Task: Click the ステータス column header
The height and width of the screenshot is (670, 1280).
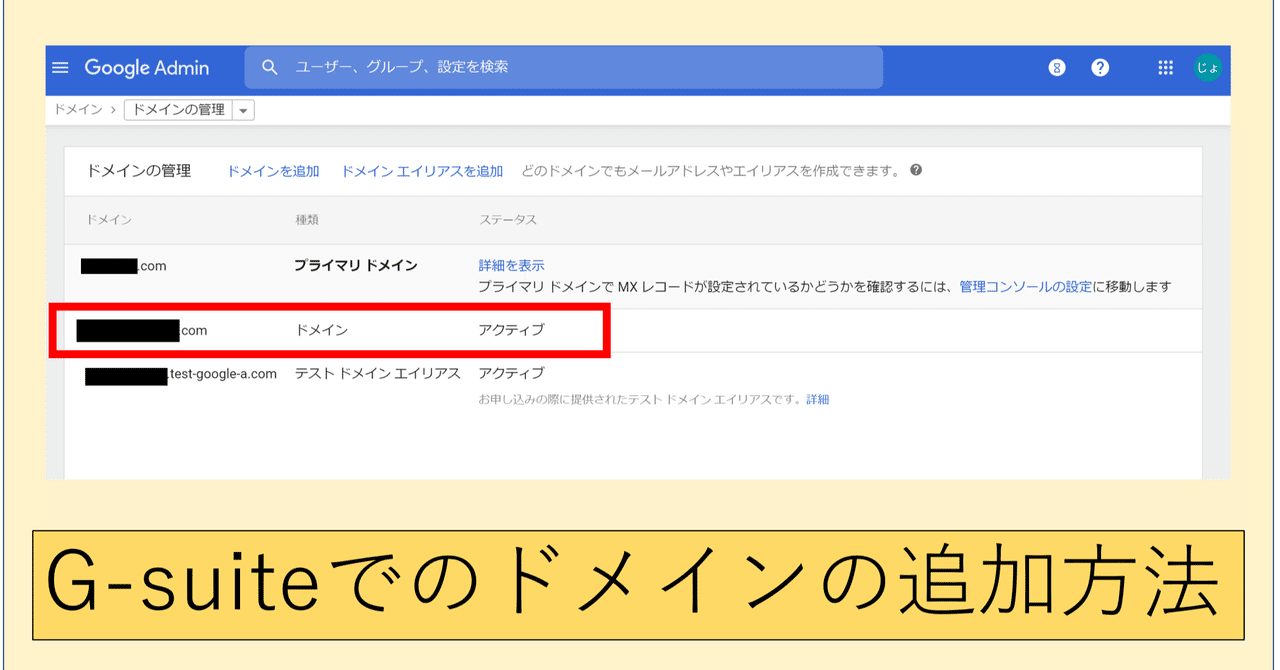Action: click(x=508, y=220)
